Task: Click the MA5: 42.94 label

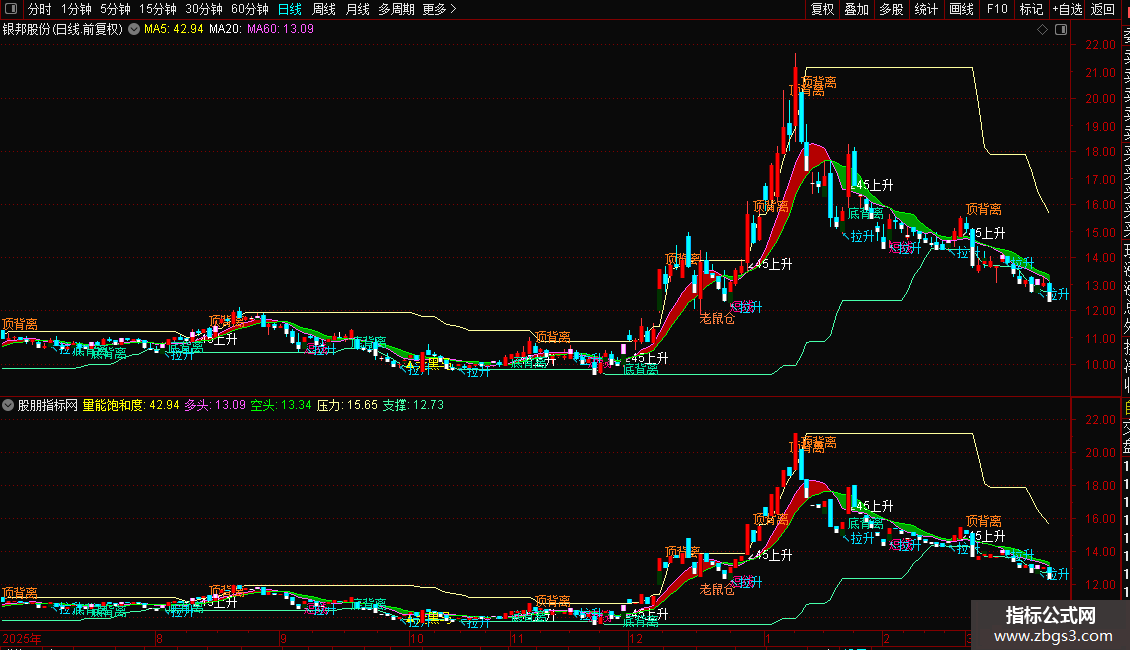Action: pos(174,30)
